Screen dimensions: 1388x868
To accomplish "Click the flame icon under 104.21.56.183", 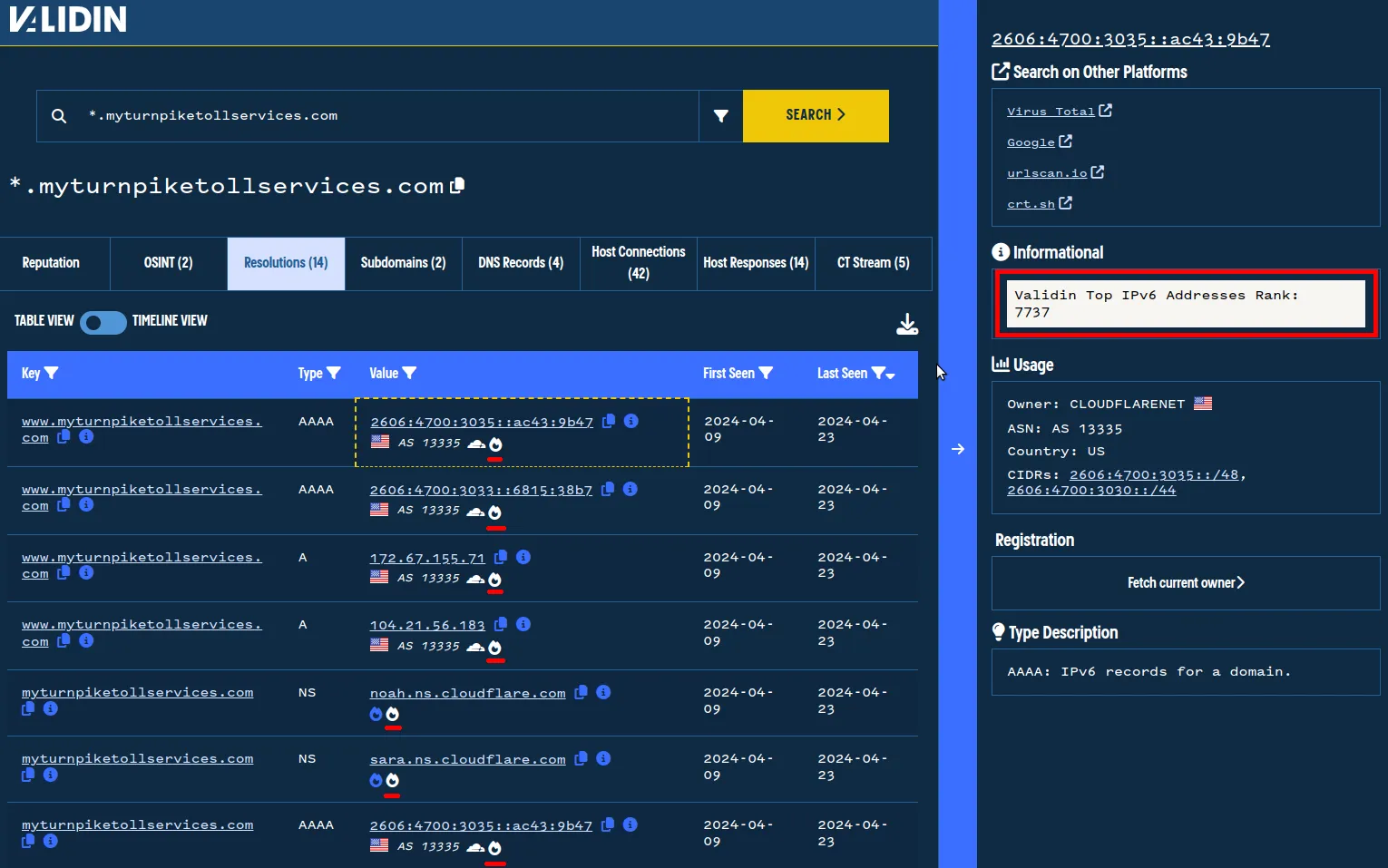I will [494, 648].
